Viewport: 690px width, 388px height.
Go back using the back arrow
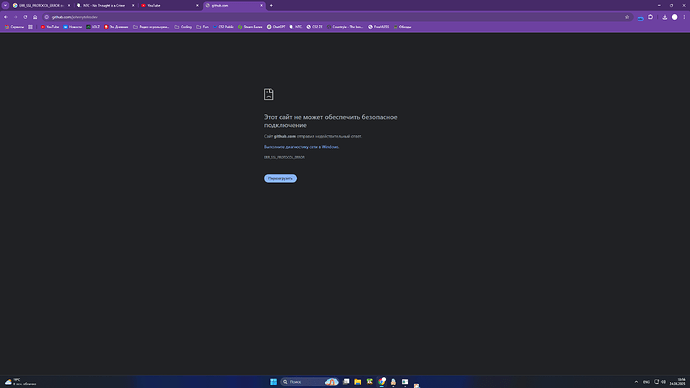6,17
